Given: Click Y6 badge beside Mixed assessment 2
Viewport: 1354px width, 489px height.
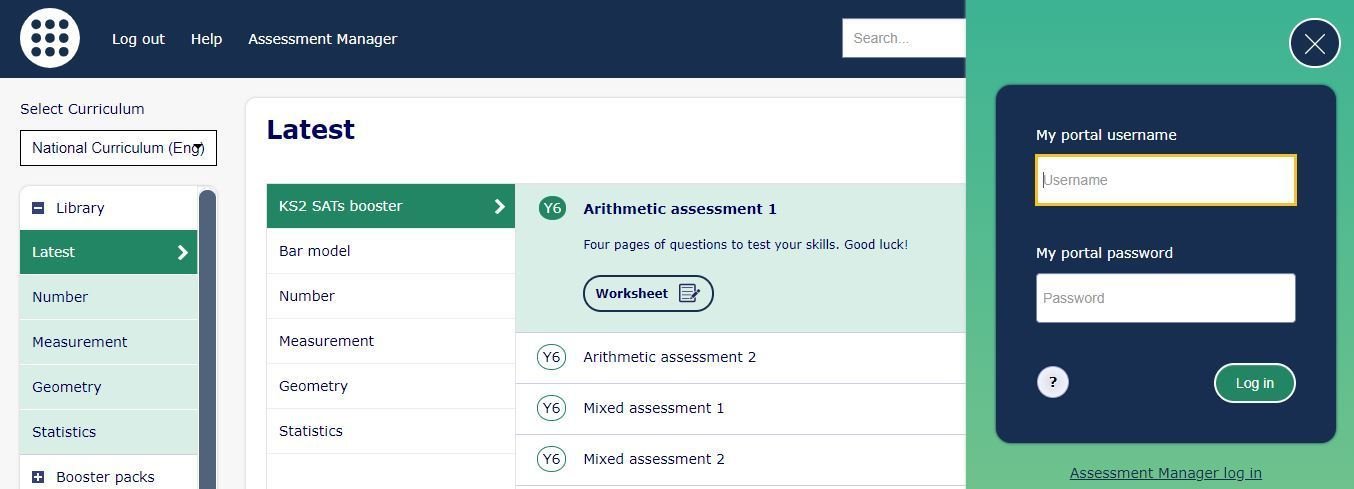Looking at the screenshot, I should (552, 459).
